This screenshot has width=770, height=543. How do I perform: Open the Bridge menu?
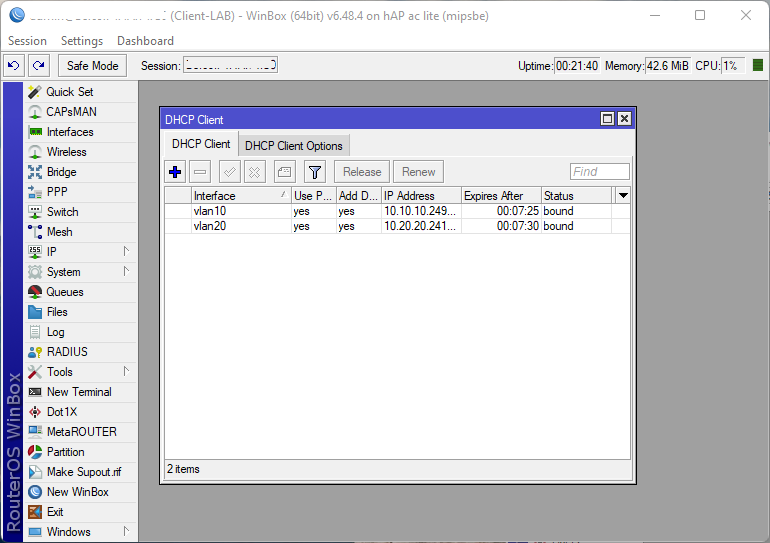(x=81, y=172)
